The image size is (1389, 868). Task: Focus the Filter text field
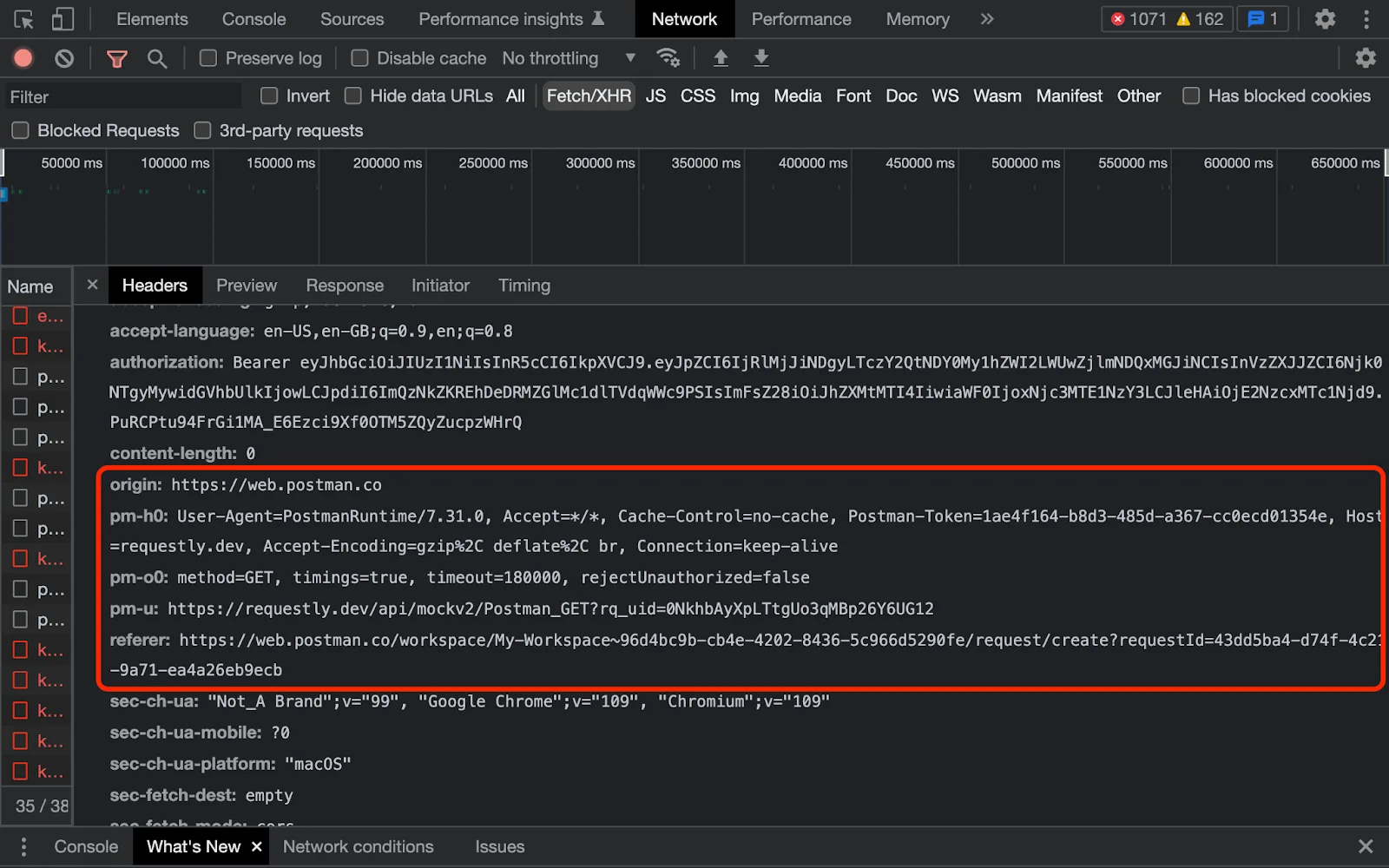pyautogui.click(x=122, y=96)
